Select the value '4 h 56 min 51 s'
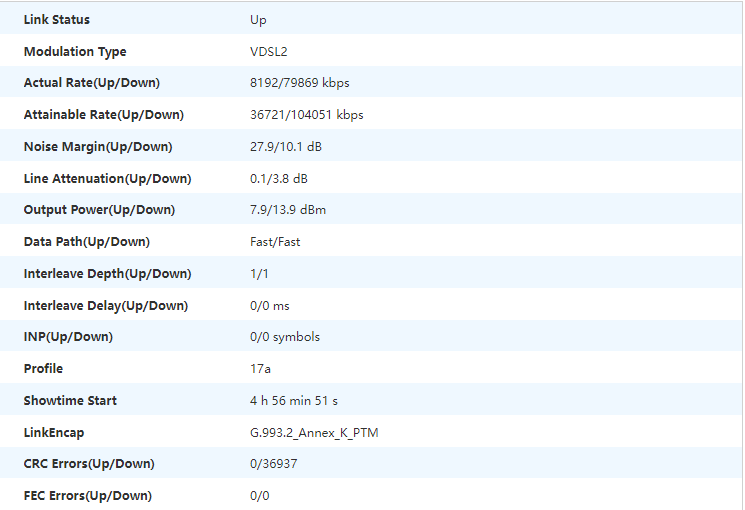The width and height of the screenshot is (745, 510). tap(294, 400)
